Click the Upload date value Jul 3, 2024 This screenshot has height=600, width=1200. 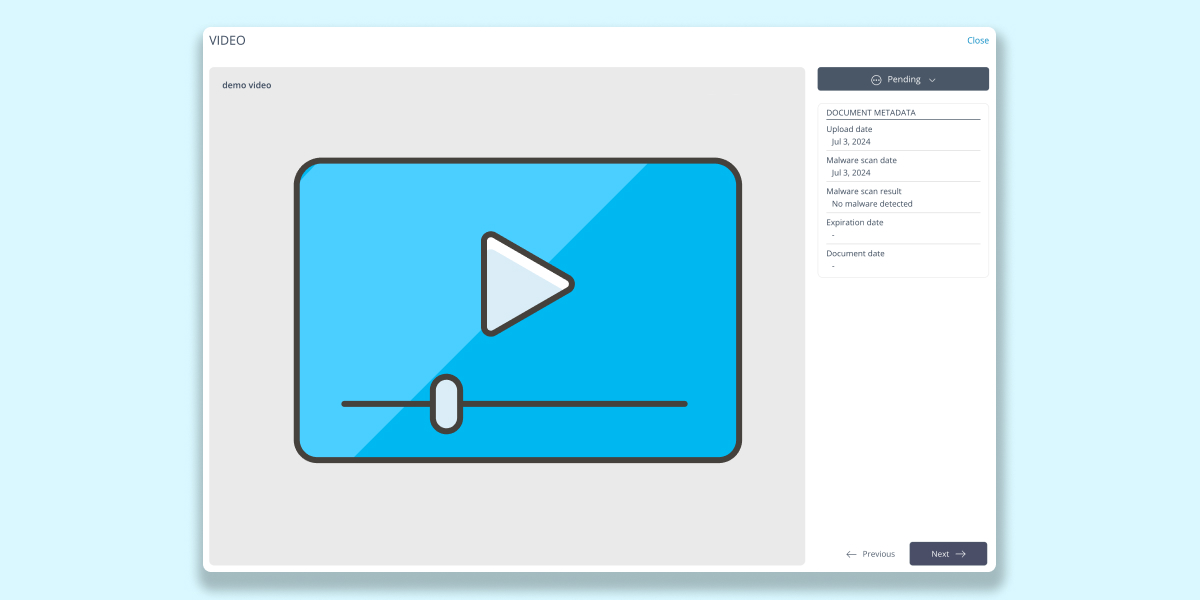851,142
